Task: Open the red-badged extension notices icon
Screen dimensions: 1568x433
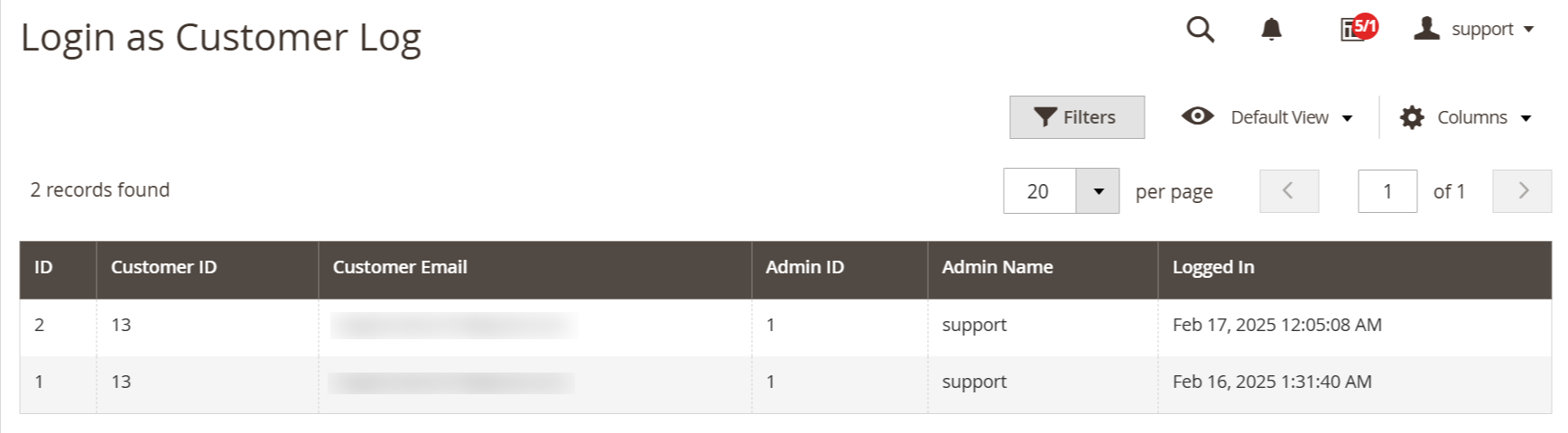Action: click(1359, 28)
